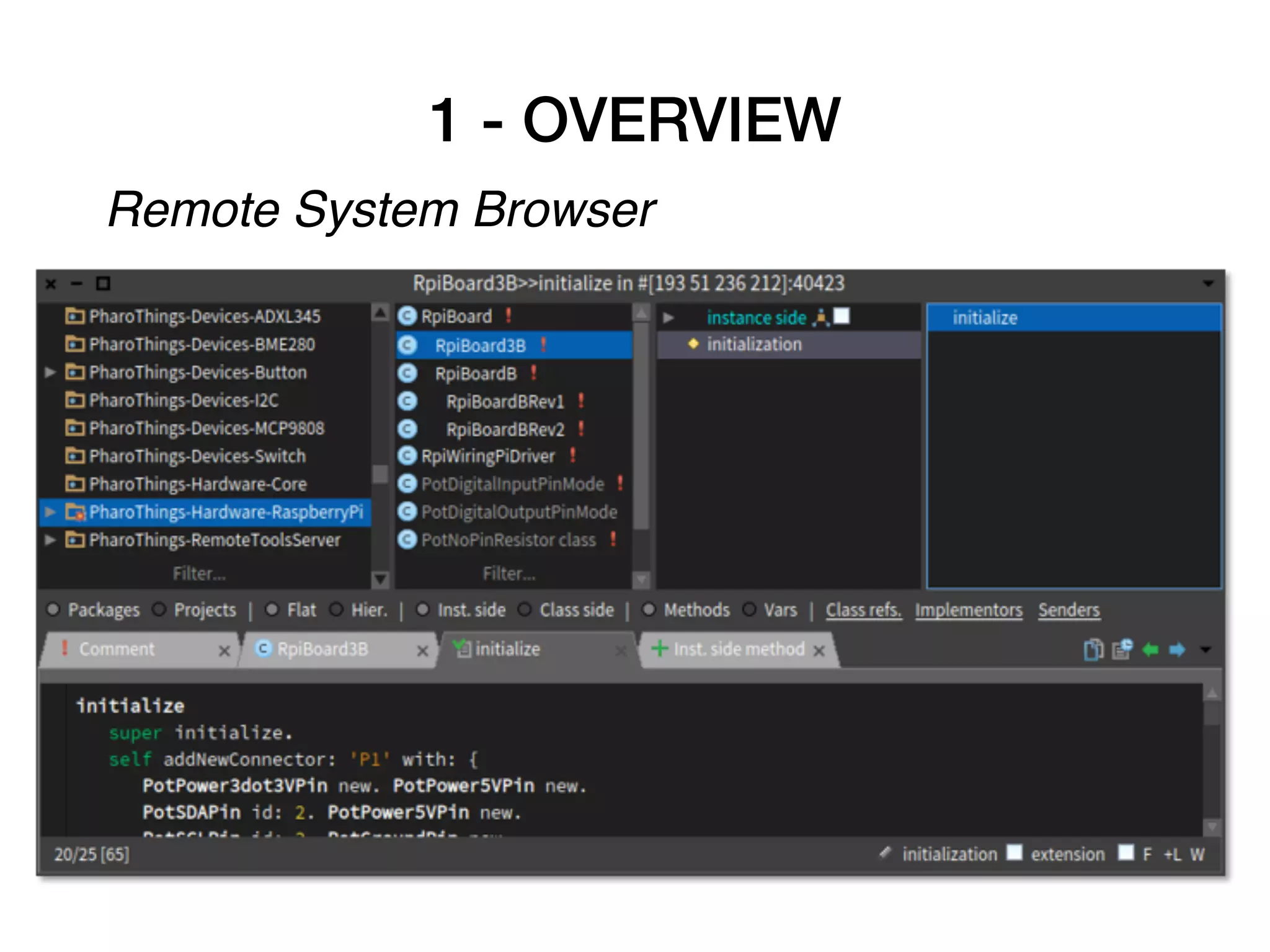Click the Senders link

coord(1069,610)
